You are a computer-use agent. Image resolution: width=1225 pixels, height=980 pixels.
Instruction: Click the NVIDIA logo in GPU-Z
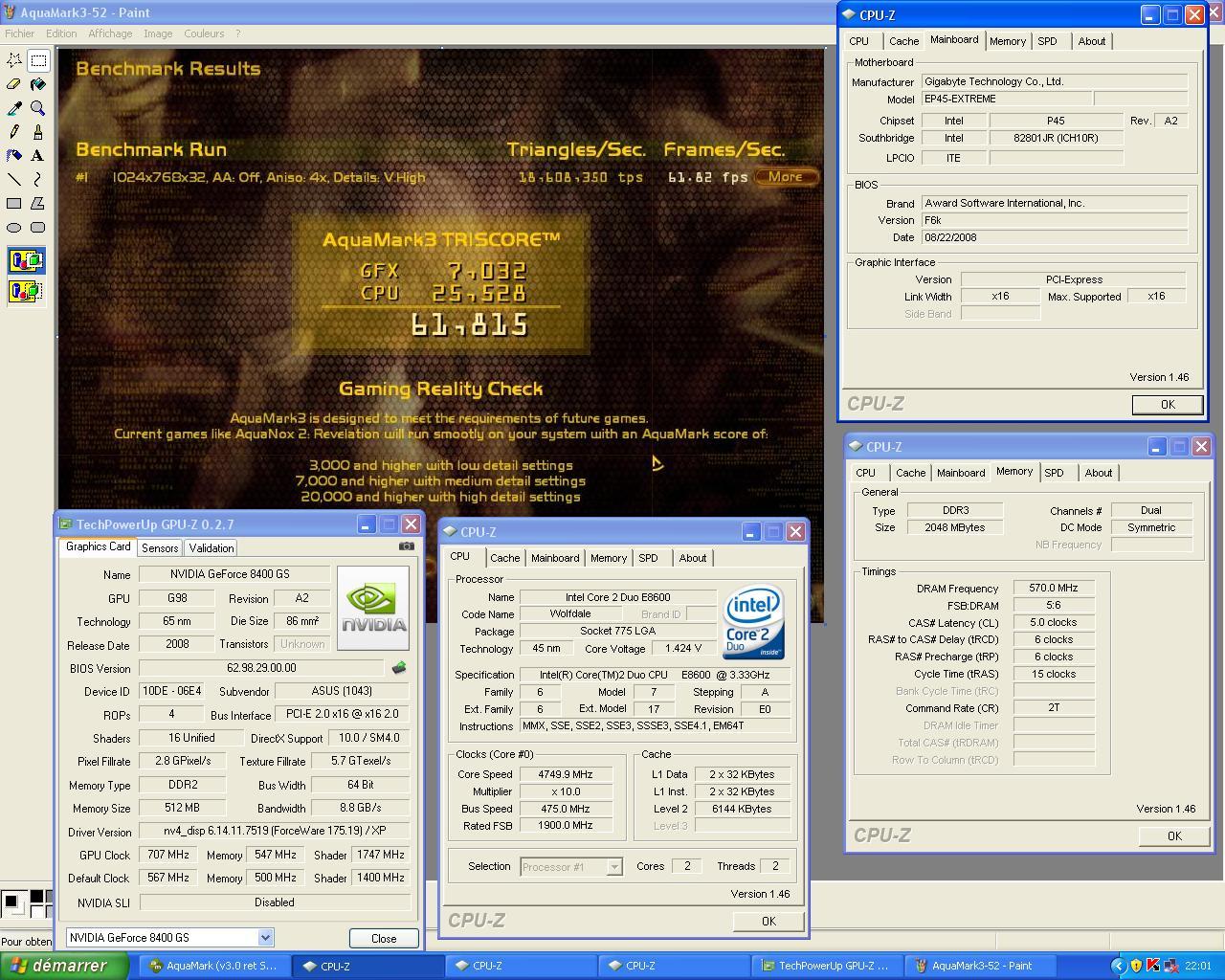tap(373, 608)
